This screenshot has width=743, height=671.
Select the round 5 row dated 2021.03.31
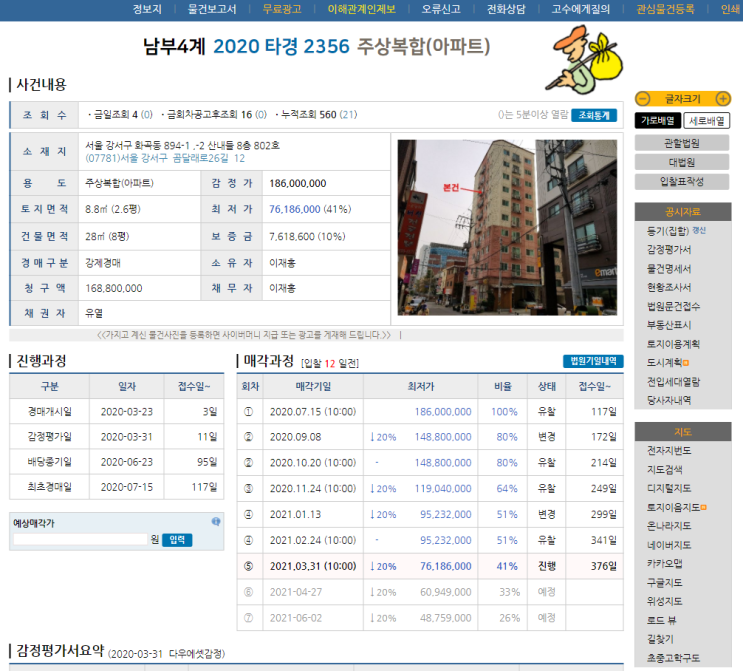point(430,566)
